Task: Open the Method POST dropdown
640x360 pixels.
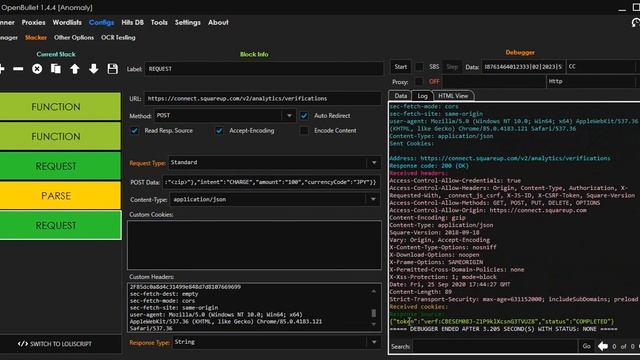Action: click(x=289, y=116)
